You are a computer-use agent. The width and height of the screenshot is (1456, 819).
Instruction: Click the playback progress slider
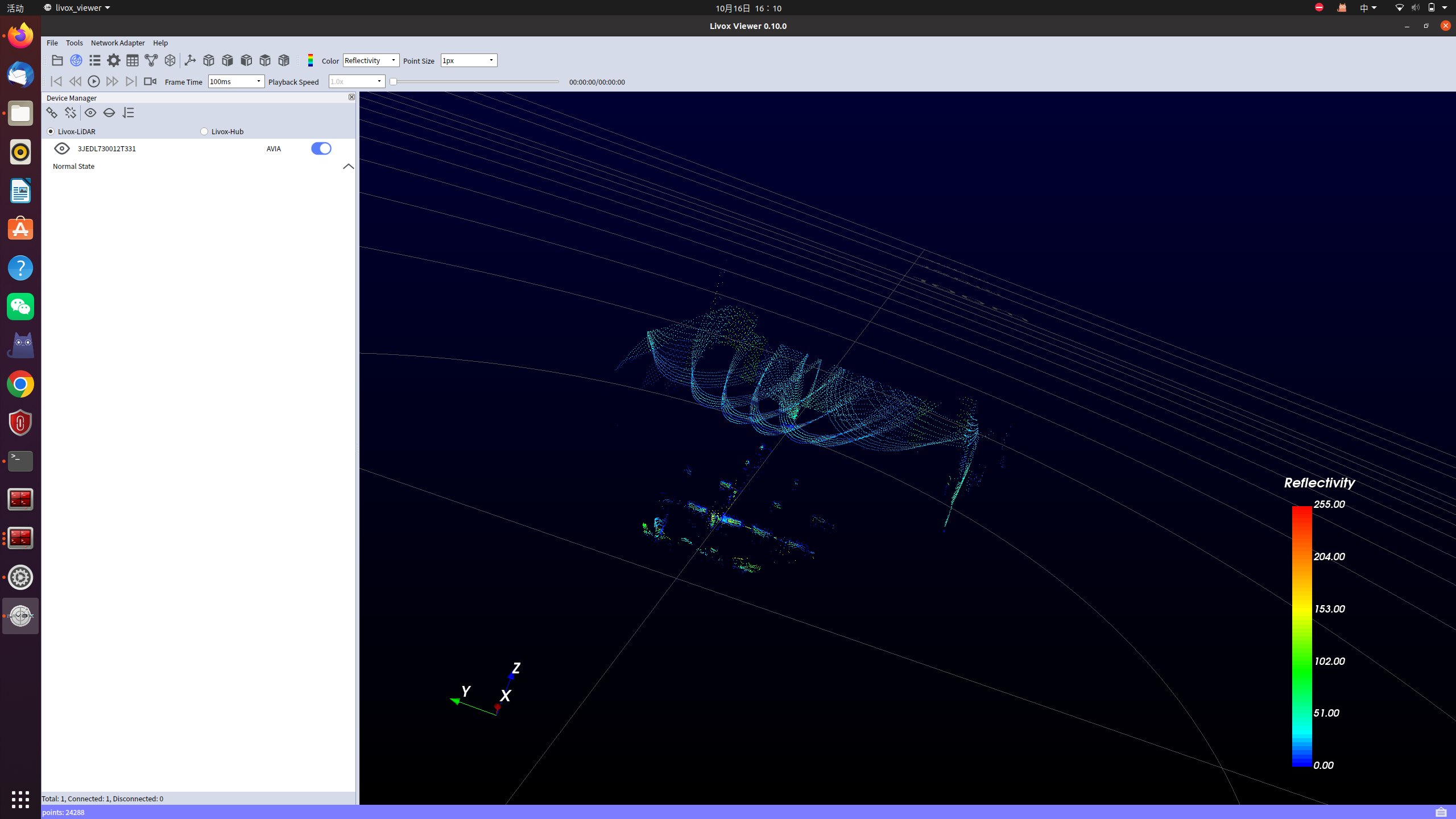pyautogui.click(x=475, y=82)
